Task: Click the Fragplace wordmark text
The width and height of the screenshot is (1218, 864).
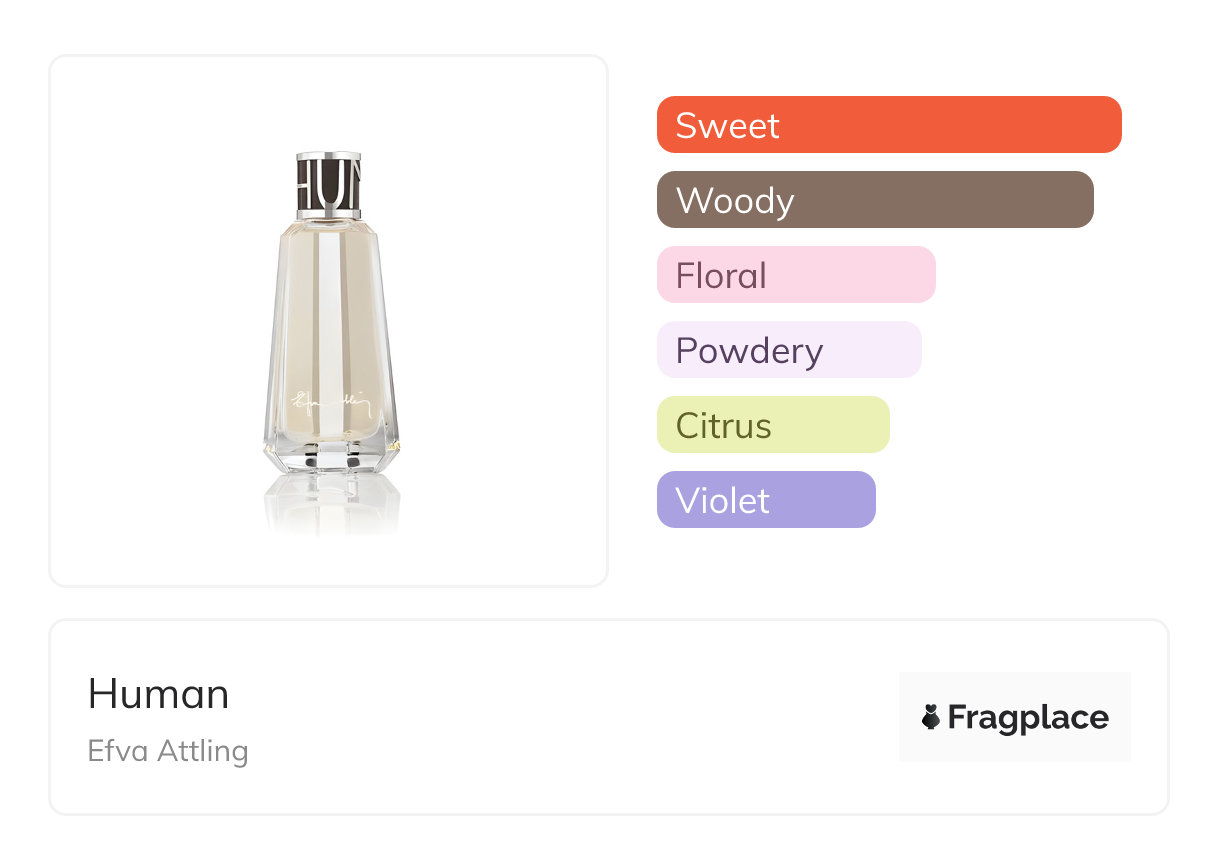Action: click(1028, 717)
